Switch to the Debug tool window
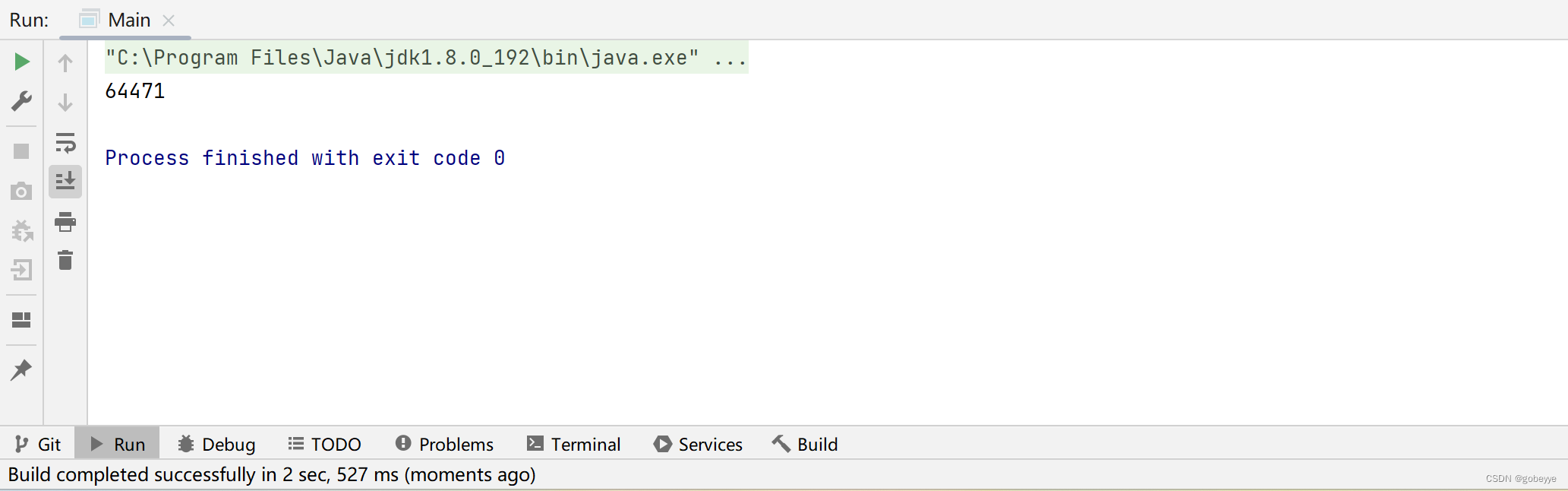Image resolution: width=1568 pixels, height=491 pixels. (x=216, y=444)
